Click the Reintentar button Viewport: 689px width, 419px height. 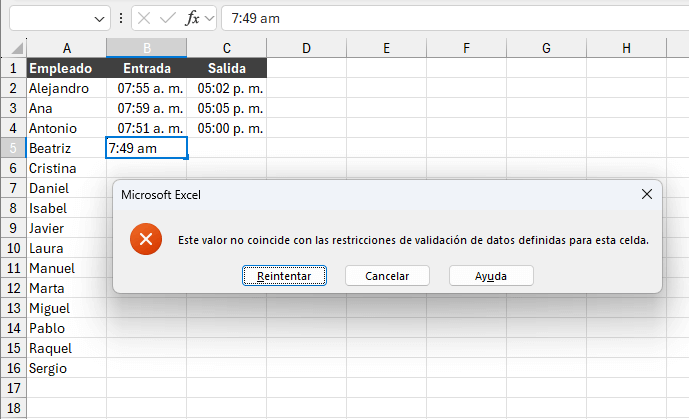(284, 275)
